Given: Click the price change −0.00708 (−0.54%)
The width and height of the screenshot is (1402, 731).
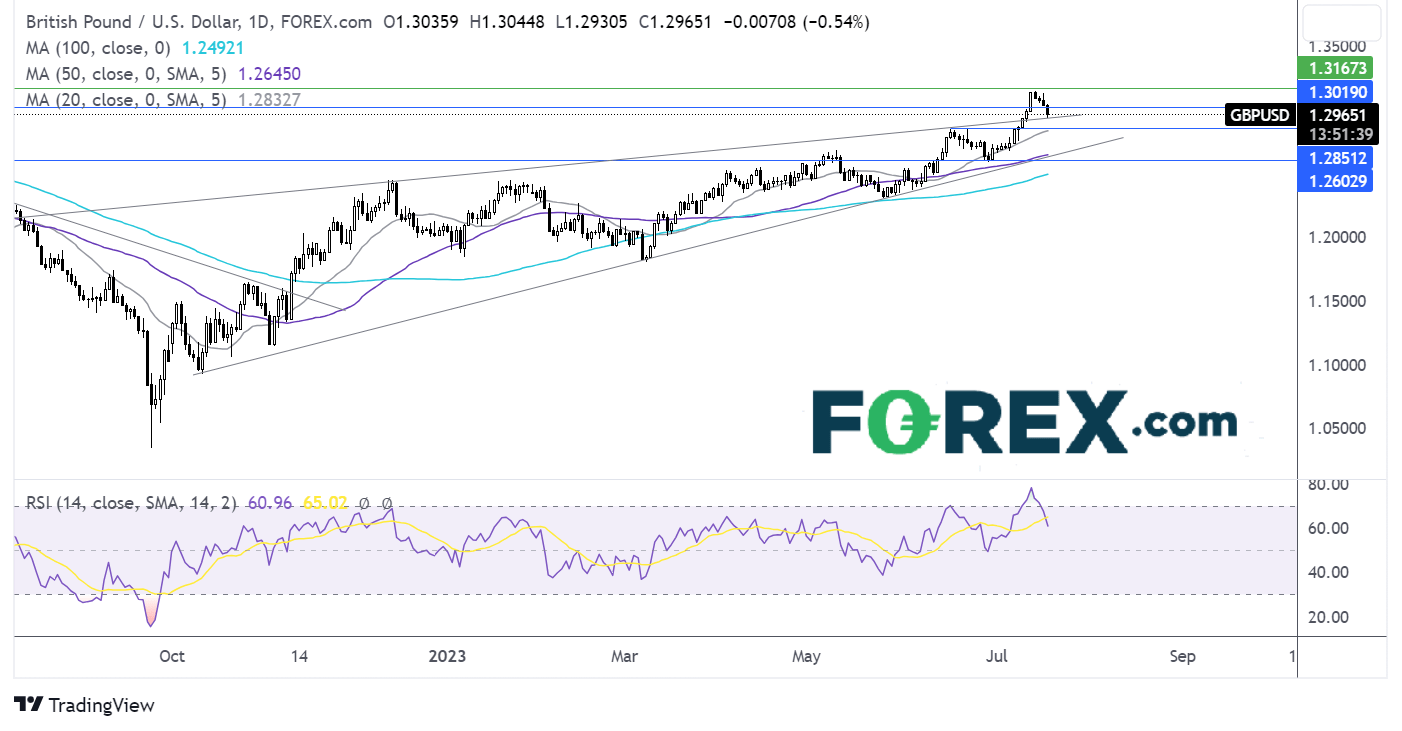Looking at the screenshot, I should point(797,20).
